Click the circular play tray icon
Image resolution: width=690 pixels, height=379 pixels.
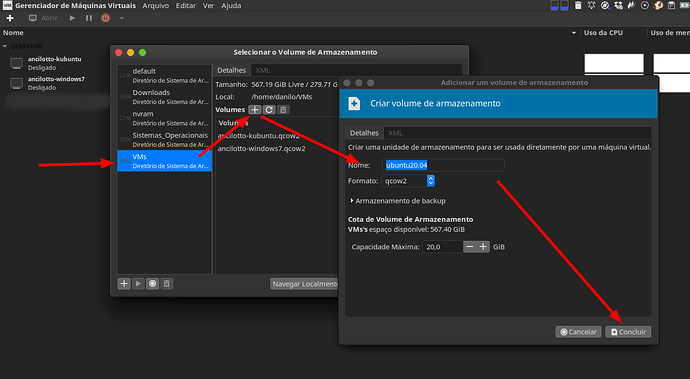pyautogui.click(x=645, y=5)
